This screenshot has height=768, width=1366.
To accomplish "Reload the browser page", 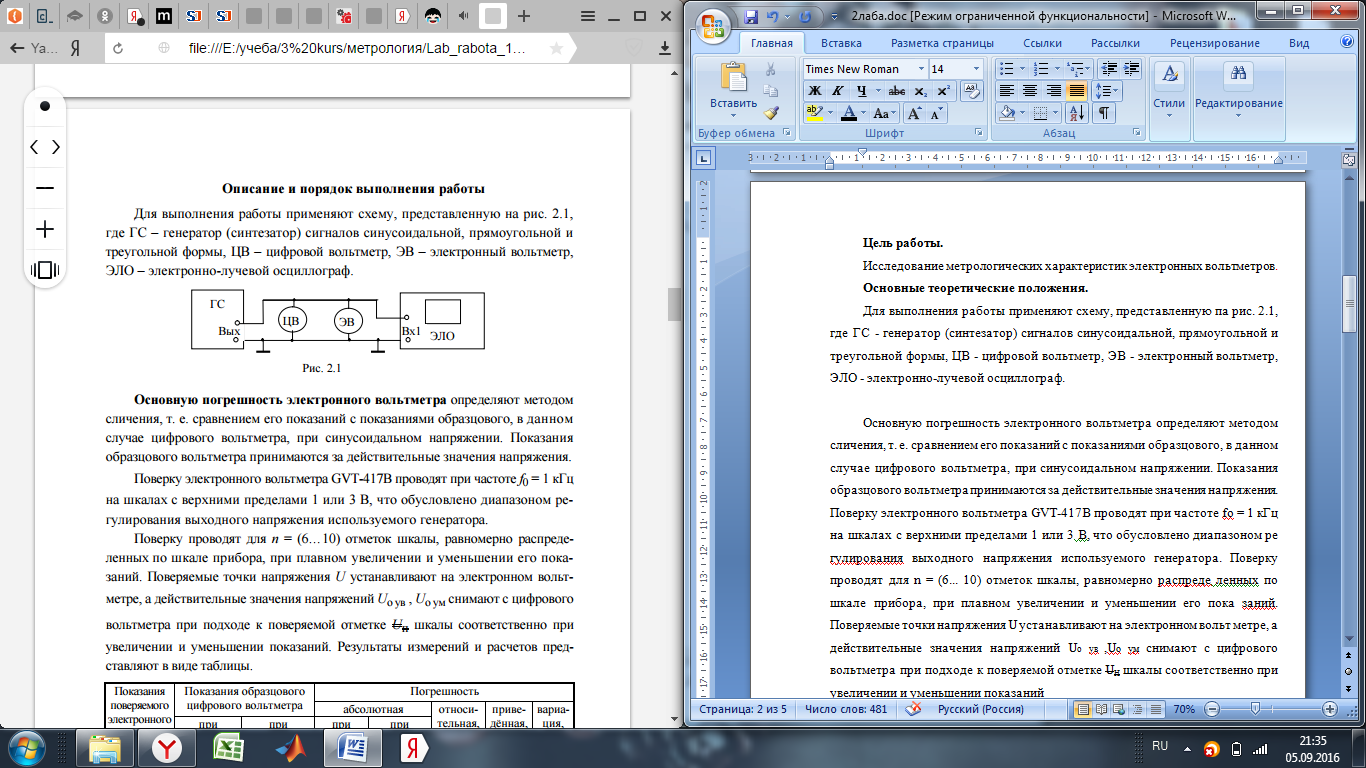I will tap(118, 48).
